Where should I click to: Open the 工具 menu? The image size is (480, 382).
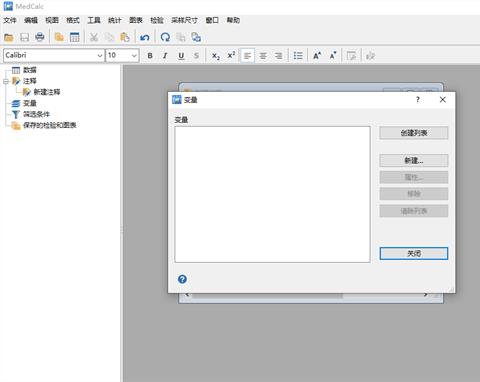pyautogui.click(x=94, y=20)
